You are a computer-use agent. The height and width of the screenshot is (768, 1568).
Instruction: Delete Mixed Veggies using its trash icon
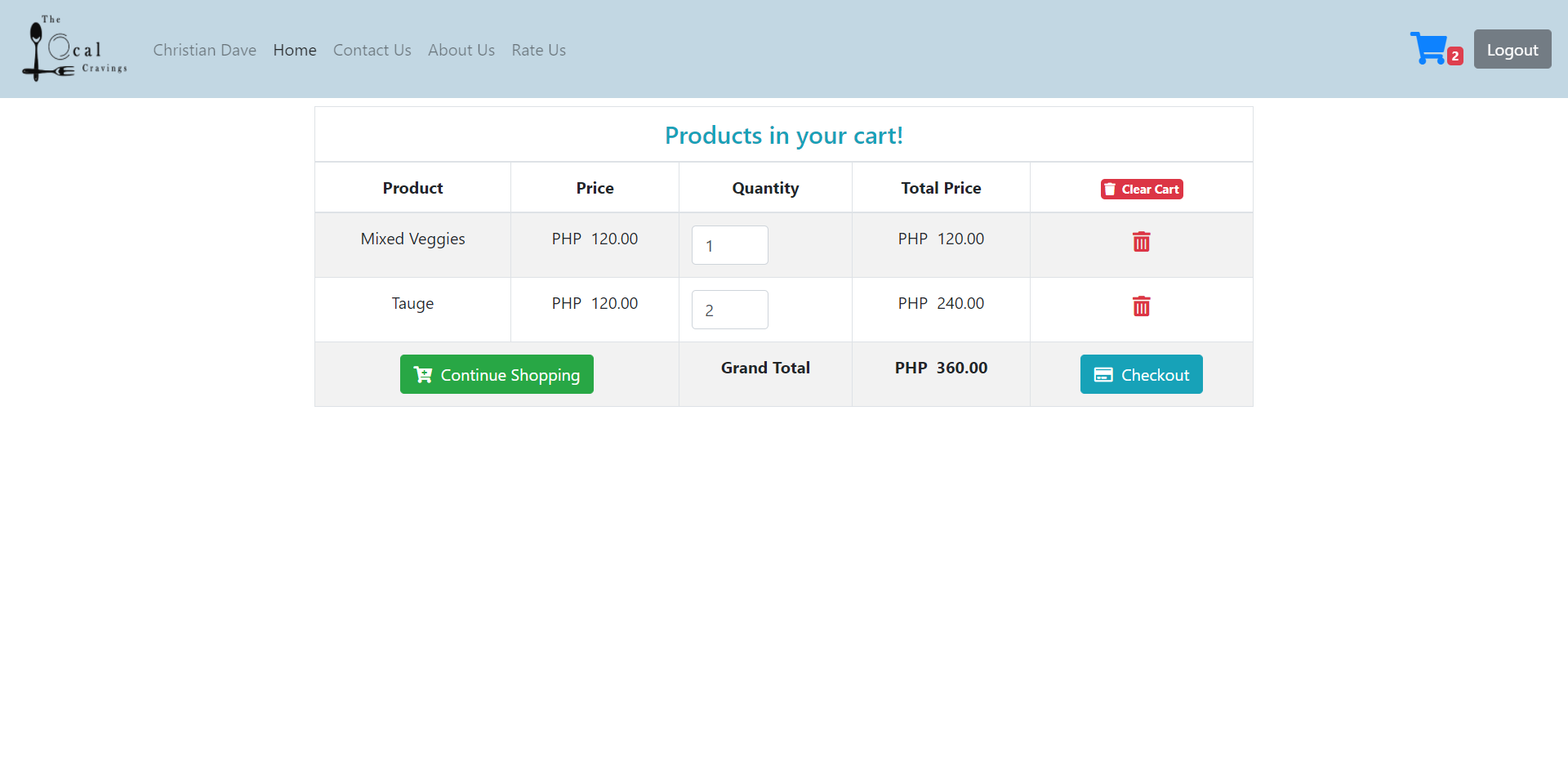[1141, 242]
